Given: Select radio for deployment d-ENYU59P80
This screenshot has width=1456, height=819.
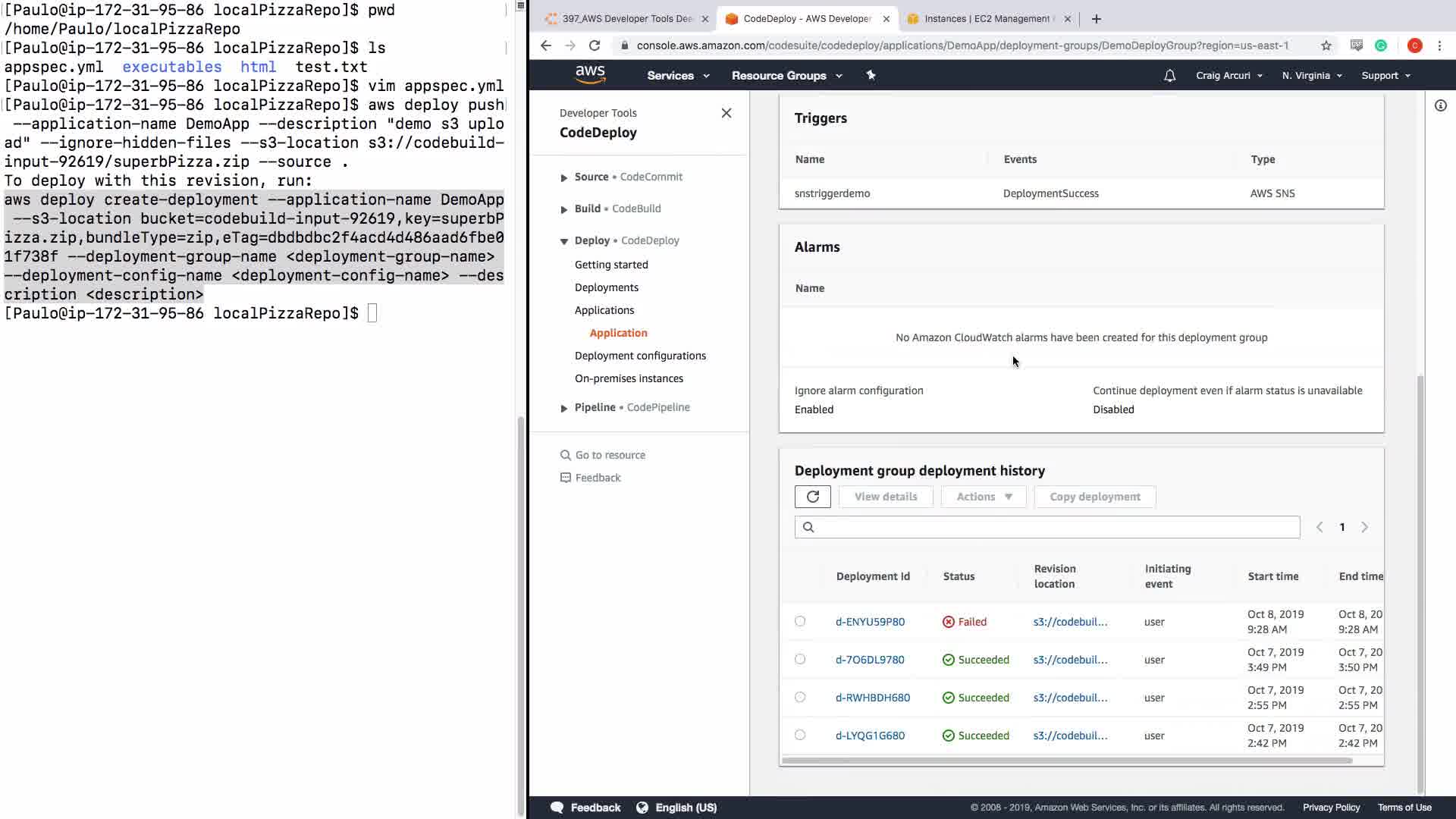Looking at the screenshot, I should (800, 621).
